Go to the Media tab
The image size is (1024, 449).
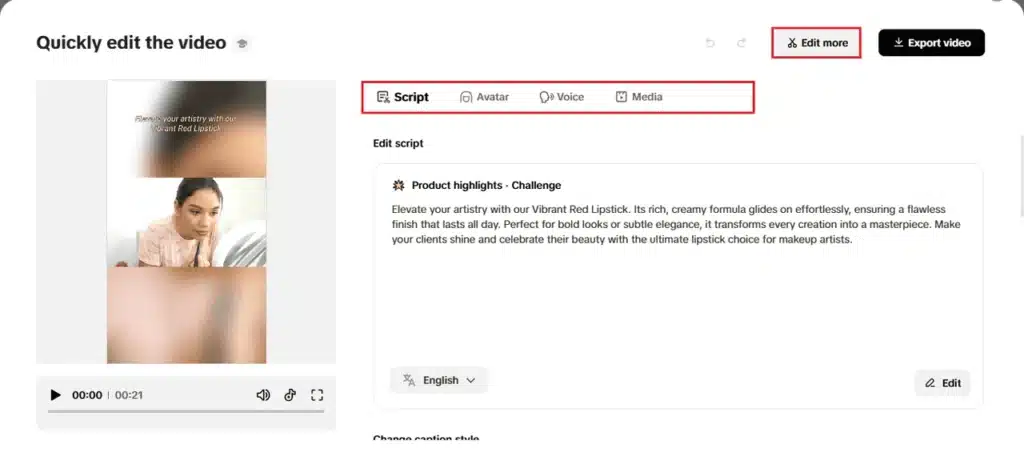(638, 97)
